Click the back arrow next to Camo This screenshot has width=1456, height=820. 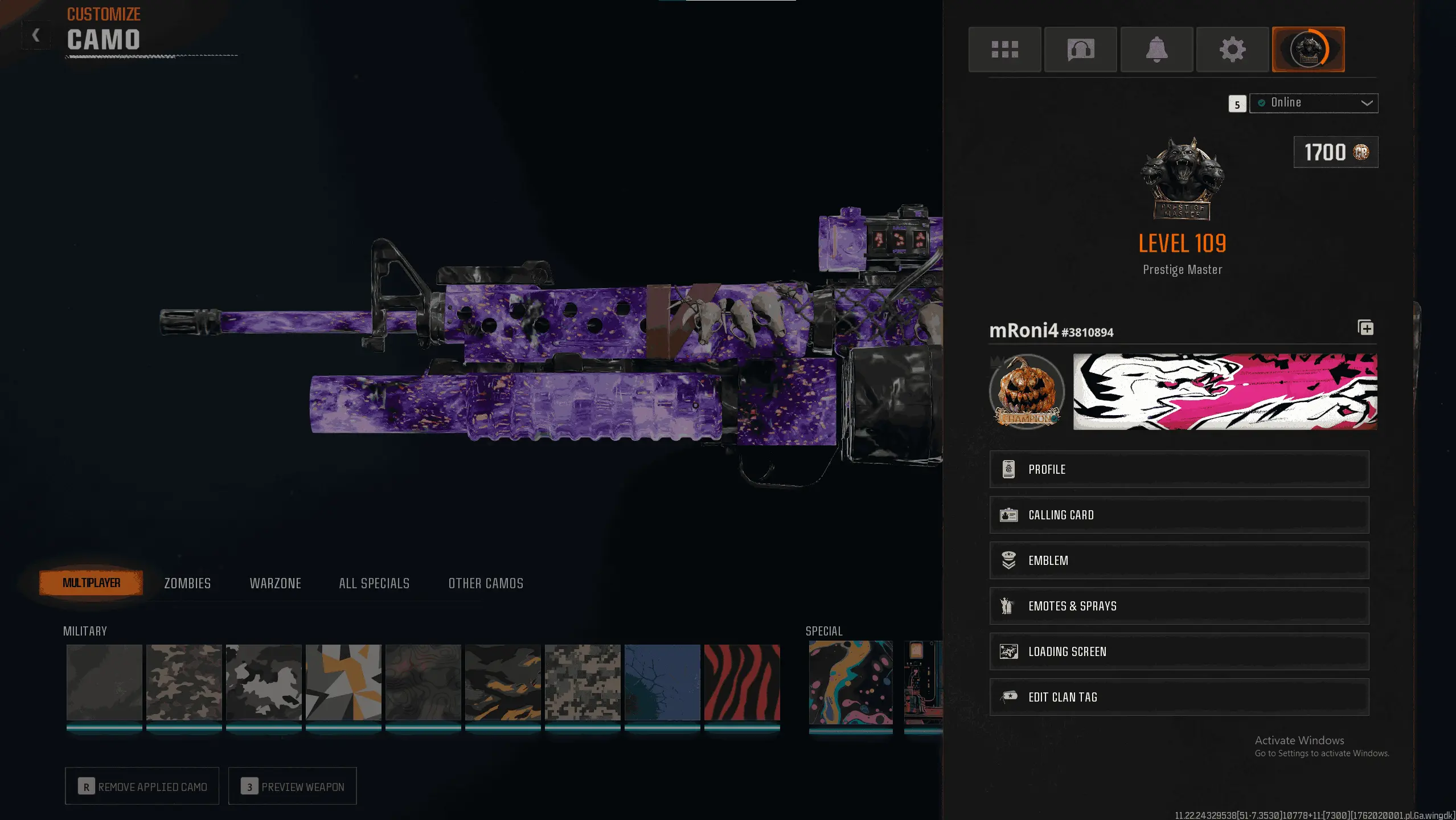click(x=36, y=35)
